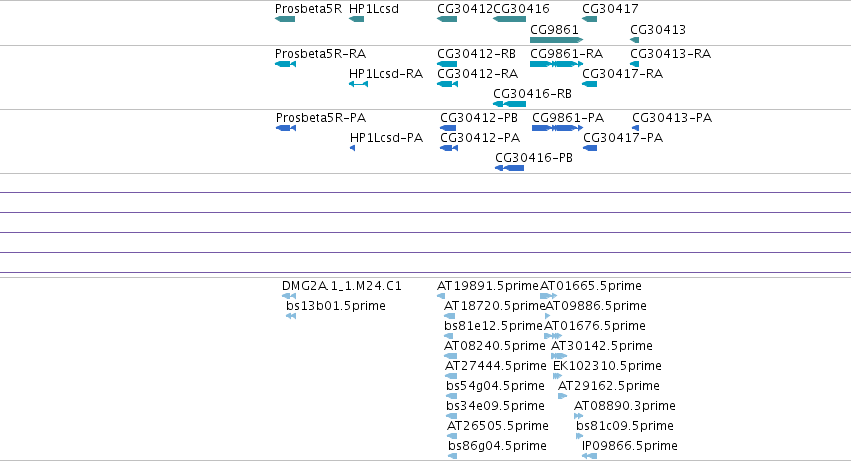Select the CG30412 gene arrow glyph
851x461 pixels.
click(447, 19)
